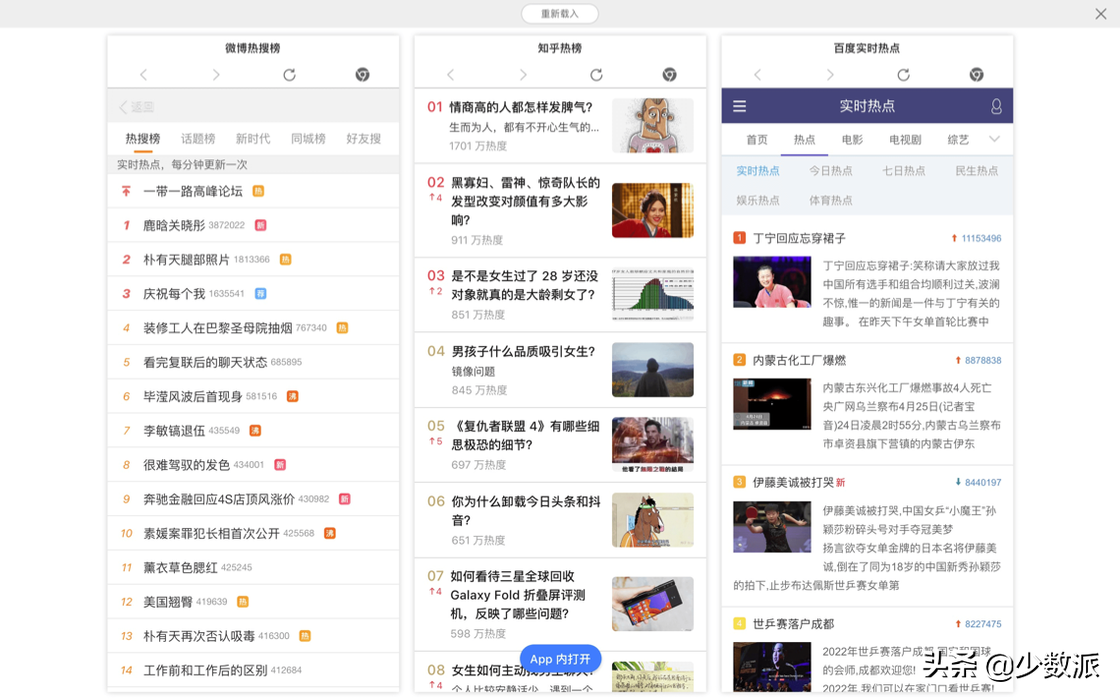
Task: Select the Baidu 热点 tab
Action: 804,139
